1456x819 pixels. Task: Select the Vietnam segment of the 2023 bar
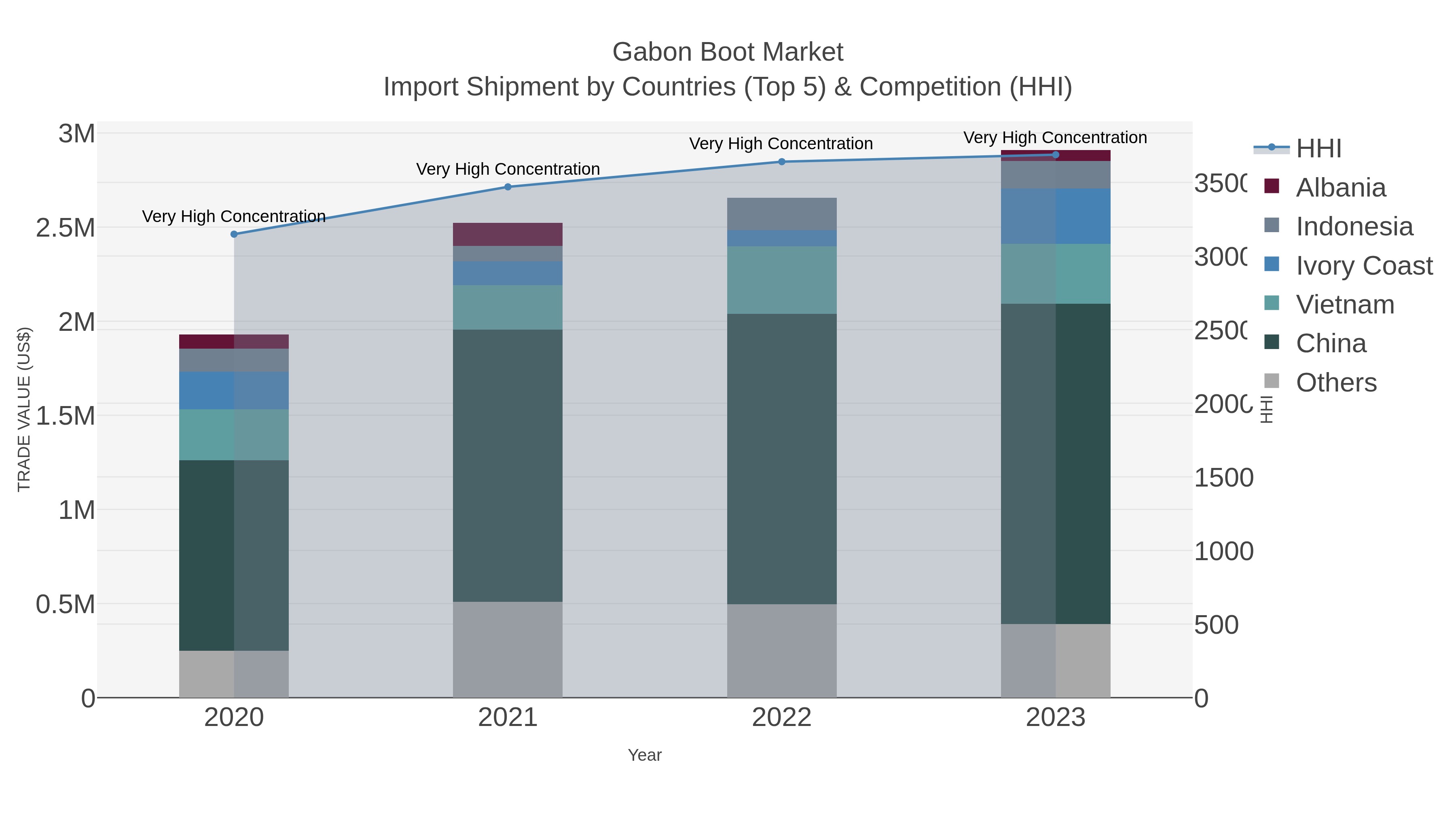(x=1055, y=273)
